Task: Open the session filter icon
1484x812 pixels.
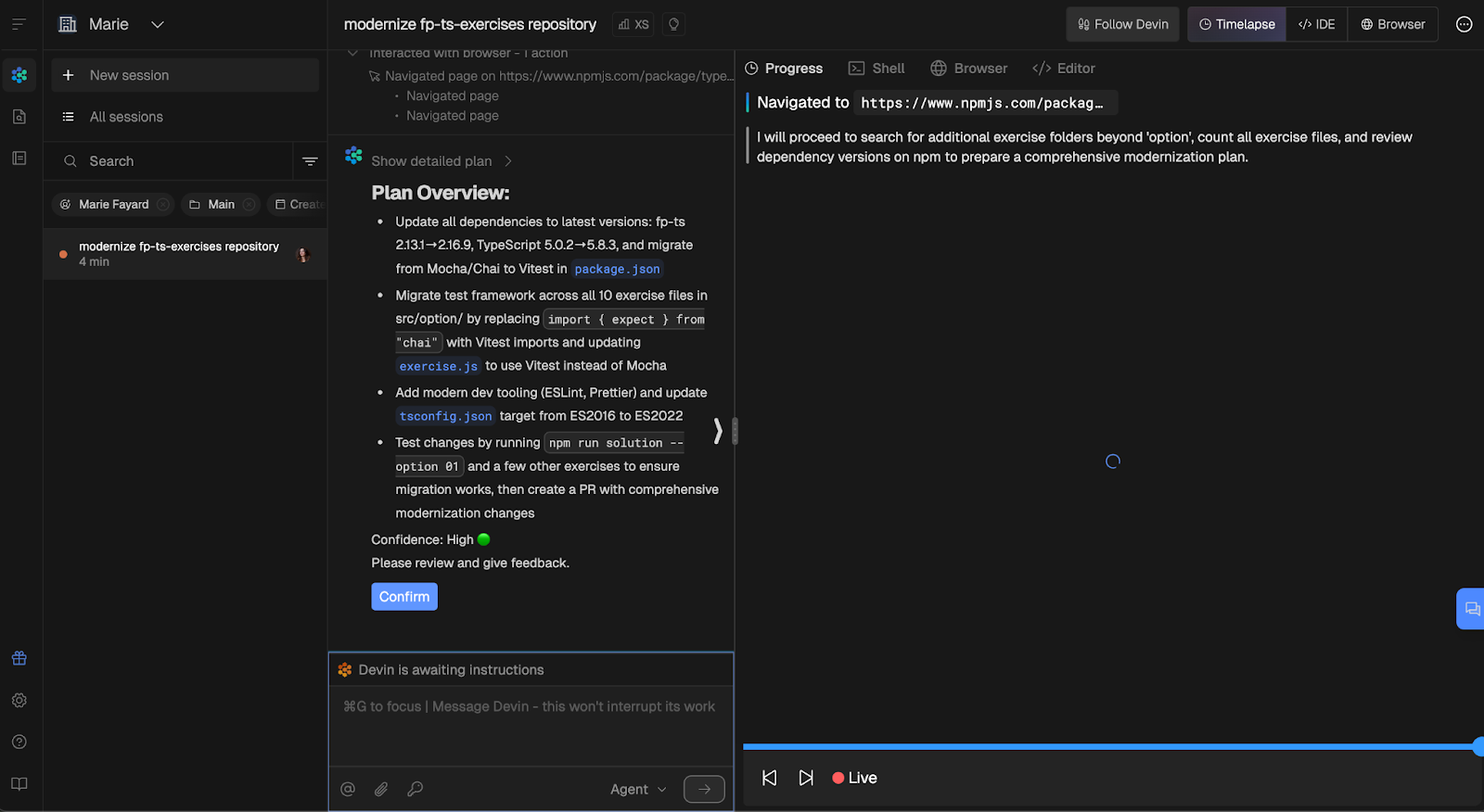Action: tap(310, 161)
